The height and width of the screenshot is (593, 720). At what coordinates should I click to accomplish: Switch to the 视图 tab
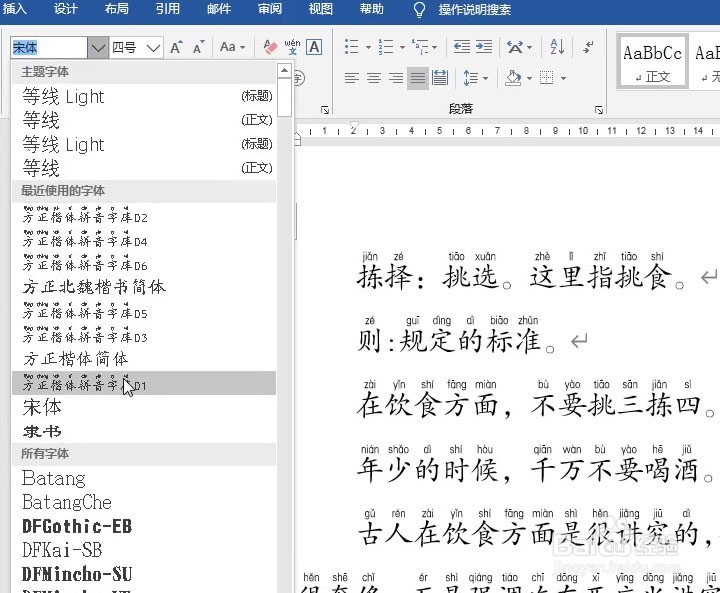click(321, 9)
